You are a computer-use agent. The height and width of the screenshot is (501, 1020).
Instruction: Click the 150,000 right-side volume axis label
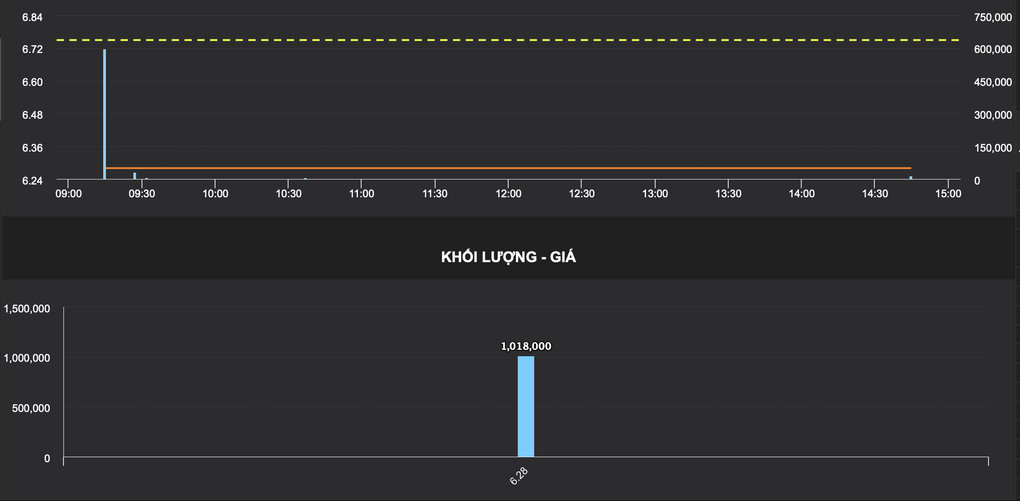pos(993,148)
